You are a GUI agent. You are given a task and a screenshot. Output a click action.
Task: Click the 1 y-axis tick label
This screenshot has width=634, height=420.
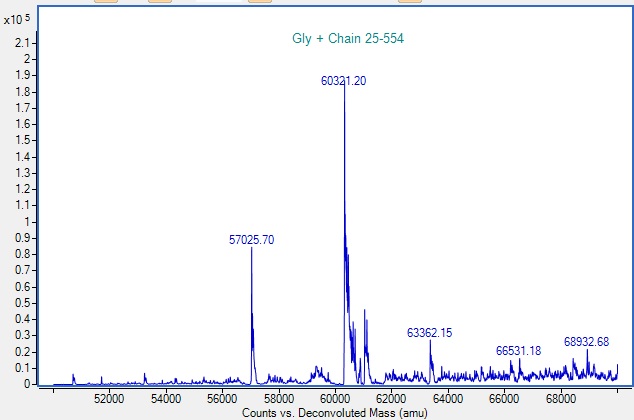[27, 222]
